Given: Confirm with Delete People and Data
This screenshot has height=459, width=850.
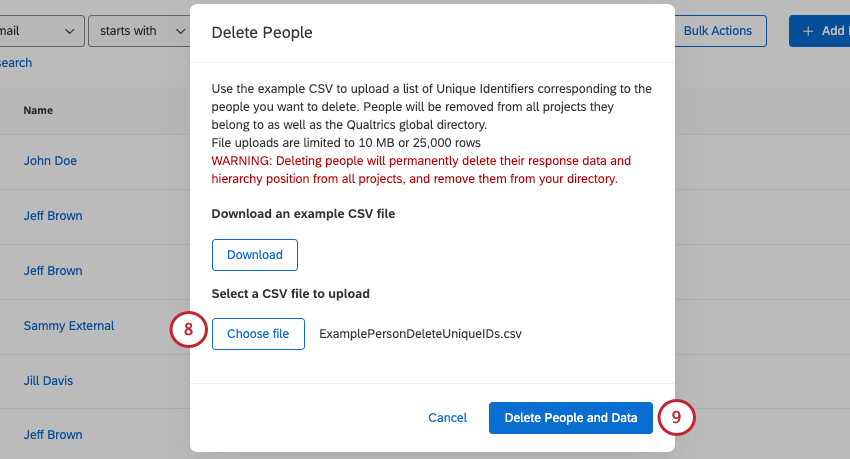Looking at the screenshot, I should (x=570, y=418).
